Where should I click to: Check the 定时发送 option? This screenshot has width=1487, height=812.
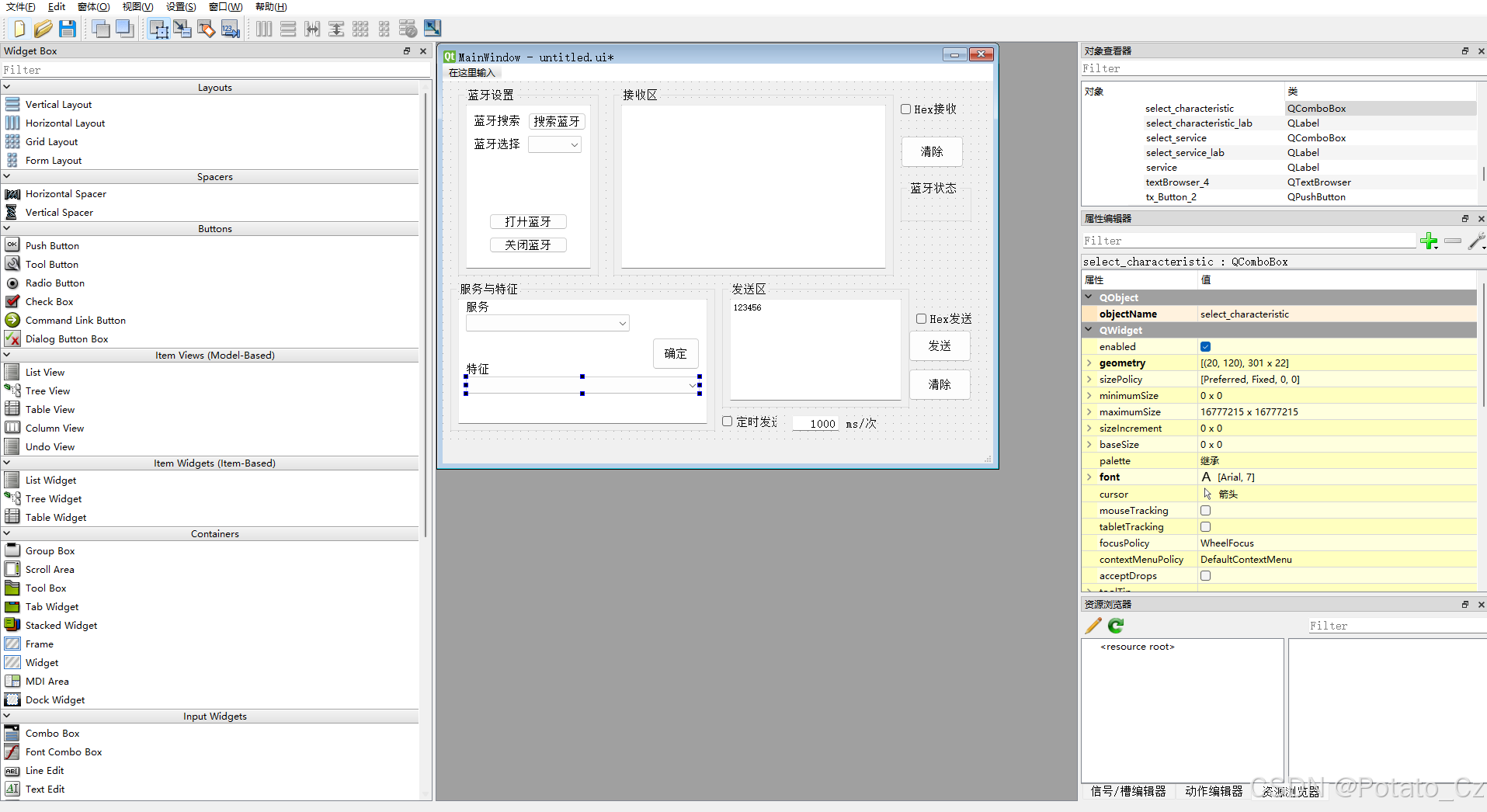coord(728,421)
